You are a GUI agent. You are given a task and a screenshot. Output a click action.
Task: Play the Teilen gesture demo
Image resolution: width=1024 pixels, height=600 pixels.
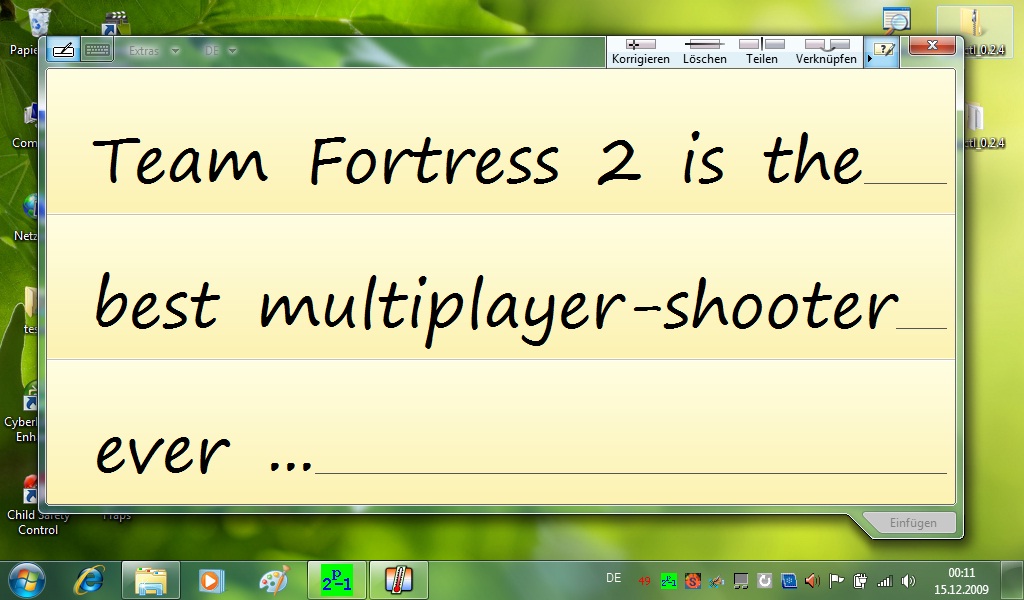point(761,52)
